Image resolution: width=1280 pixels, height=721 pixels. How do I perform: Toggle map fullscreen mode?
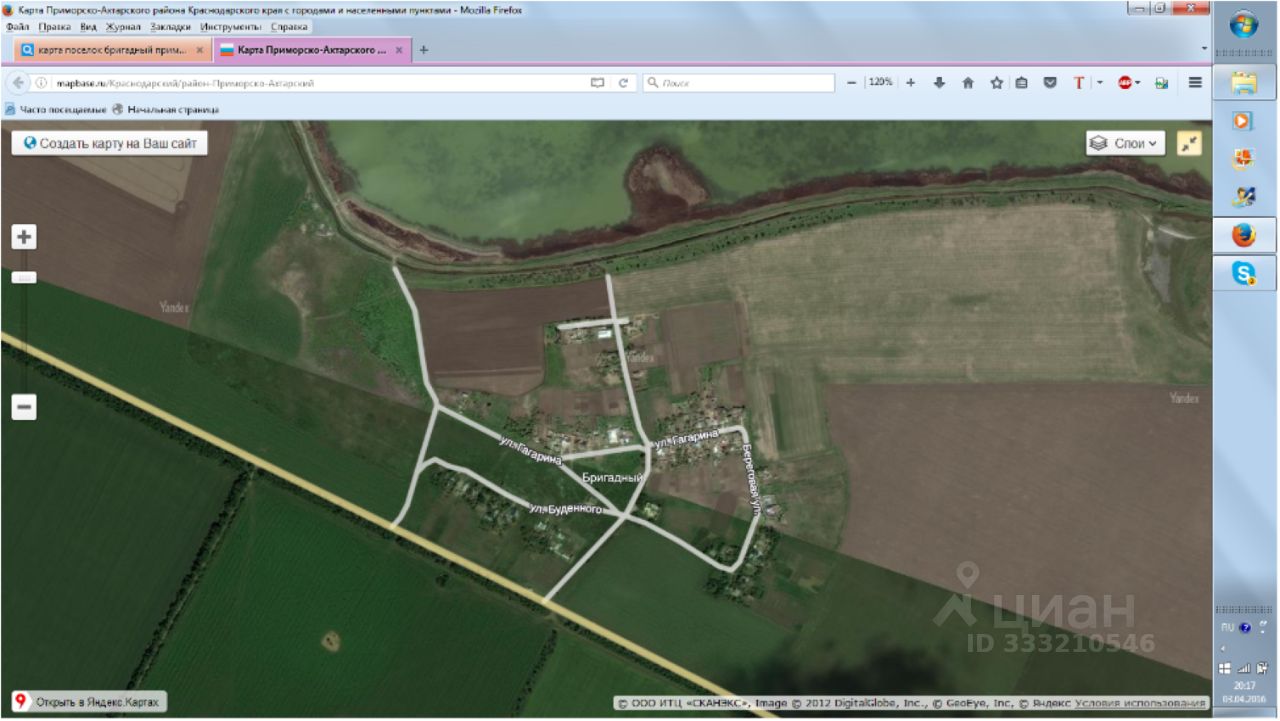point(1190,143)
